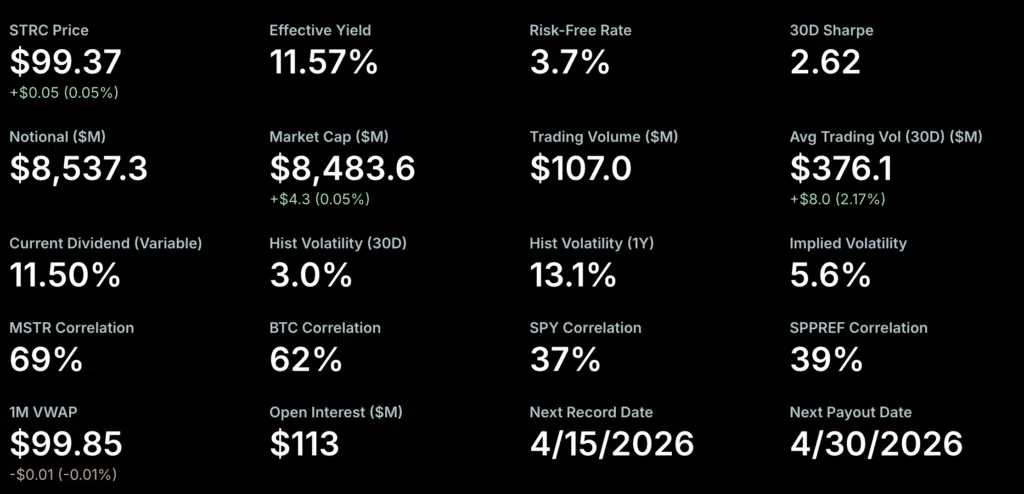Click the Next Record Date 4/15/2026

coord(612,443)
